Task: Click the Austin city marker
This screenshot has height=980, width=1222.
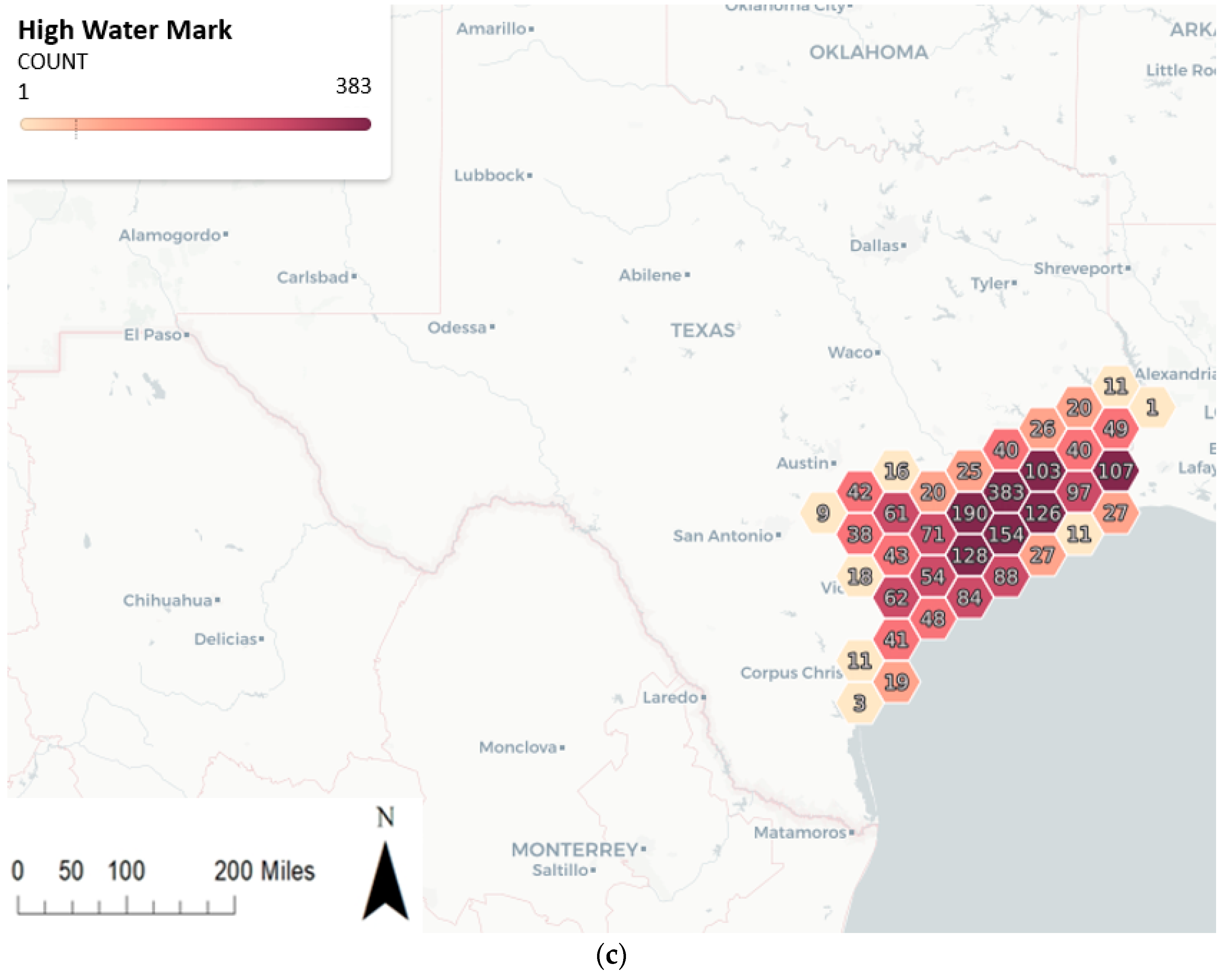Action: (x=834, y=464)
